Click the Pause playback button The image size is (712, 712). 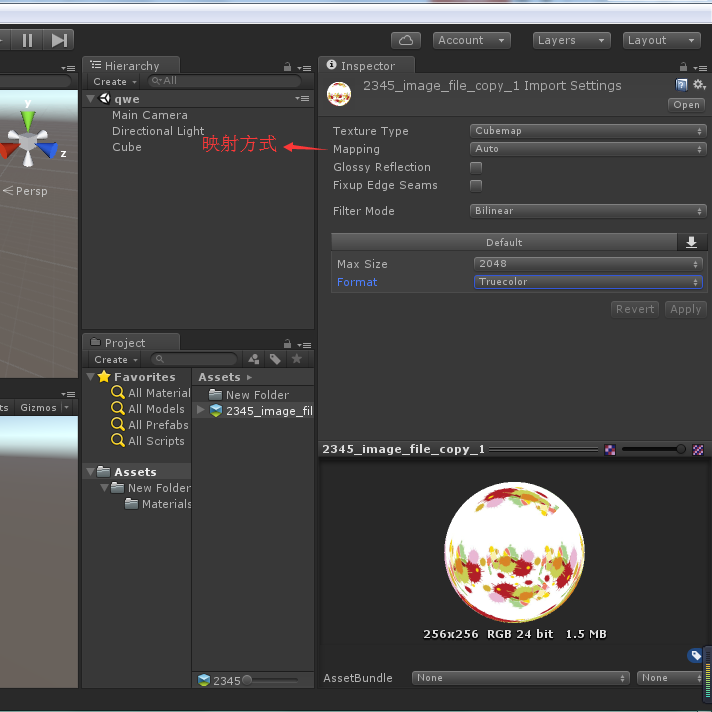click(x=28, y=40)
